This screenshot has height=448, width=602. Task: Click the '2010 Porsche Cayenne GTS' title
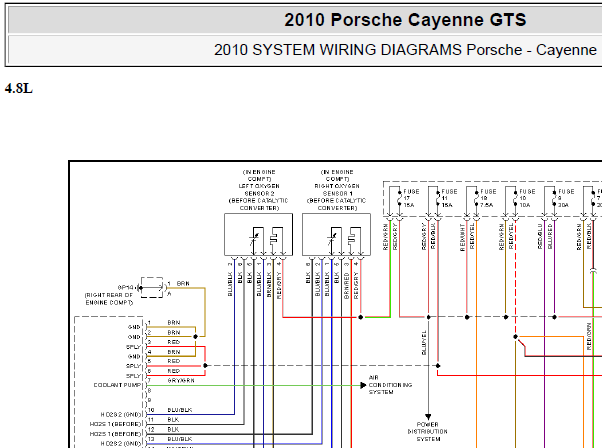point(405,20)
